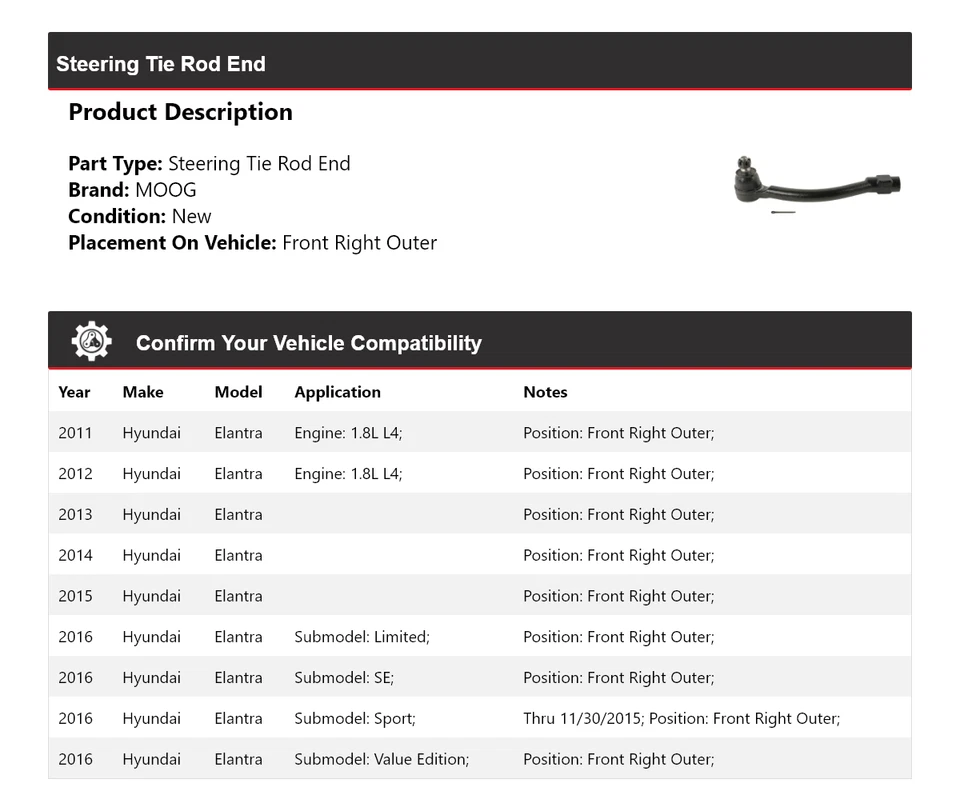960x811 pixels.
Task: Click the Steering Tie Rod End header
Action: (161, 64)
